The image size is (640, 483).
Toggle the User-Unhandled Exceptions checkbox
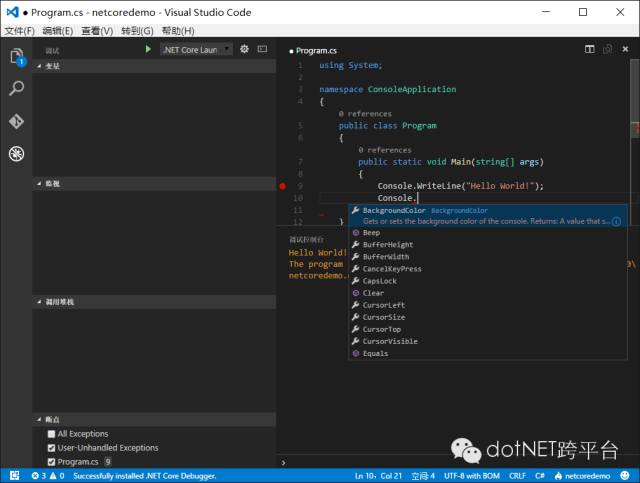tap(51, 448)
